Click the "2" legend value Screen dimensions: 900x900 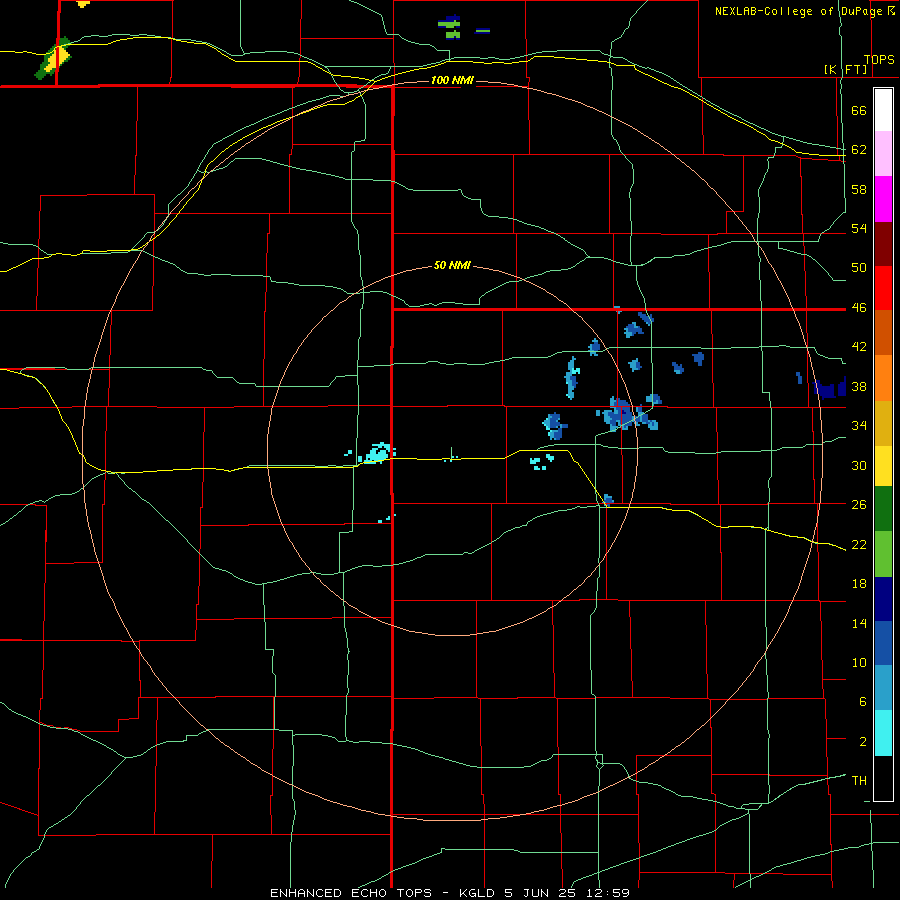click(863, 742)
